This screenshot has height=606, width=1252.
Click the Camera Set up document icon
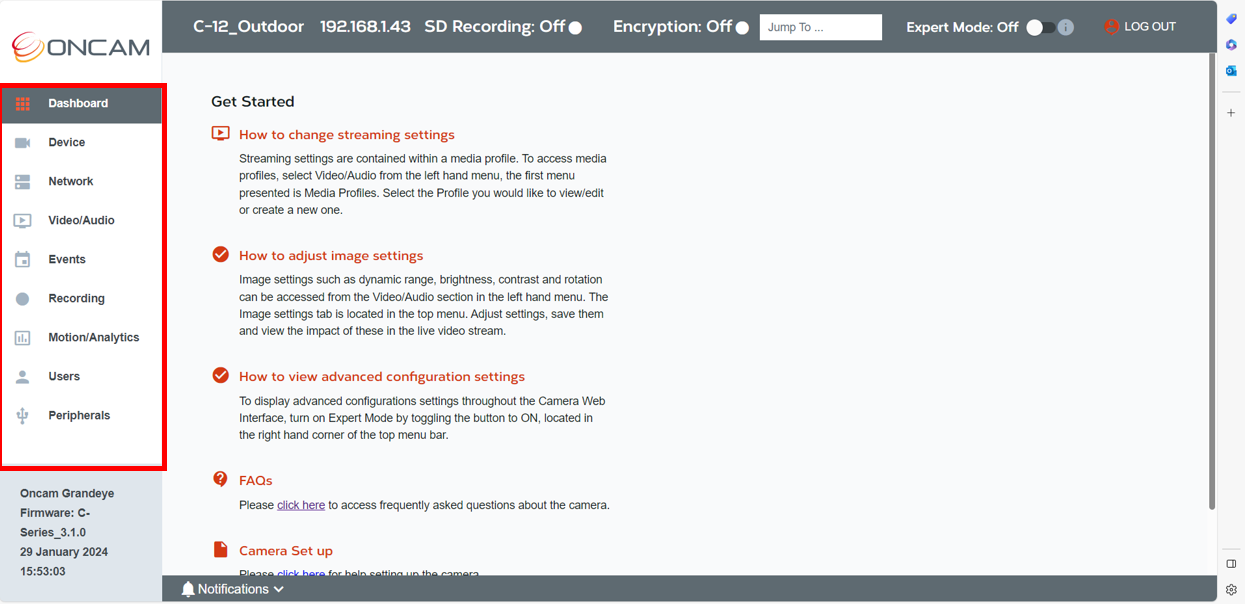point(221,550)
